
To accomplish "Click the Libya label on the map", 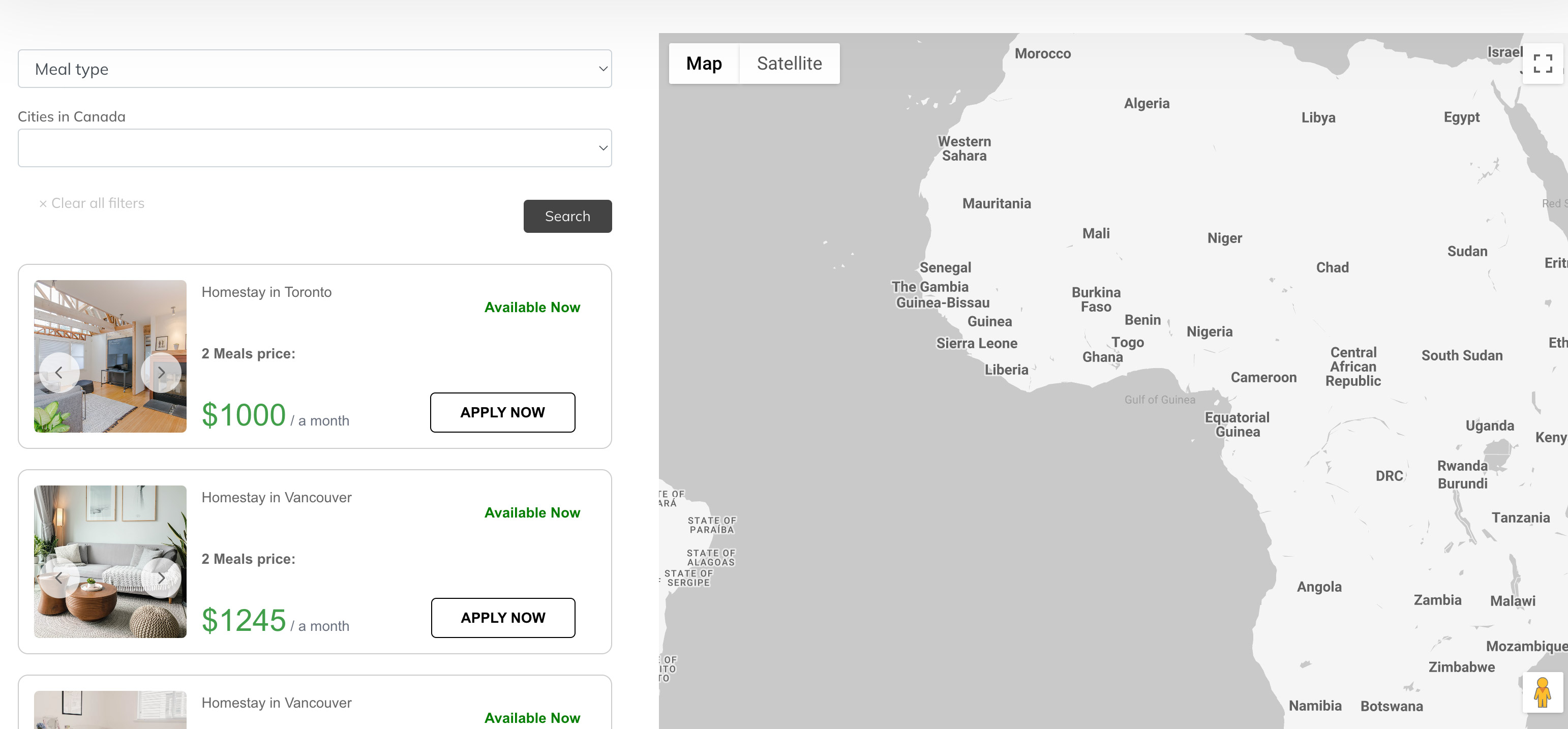I will (1318, 117).
